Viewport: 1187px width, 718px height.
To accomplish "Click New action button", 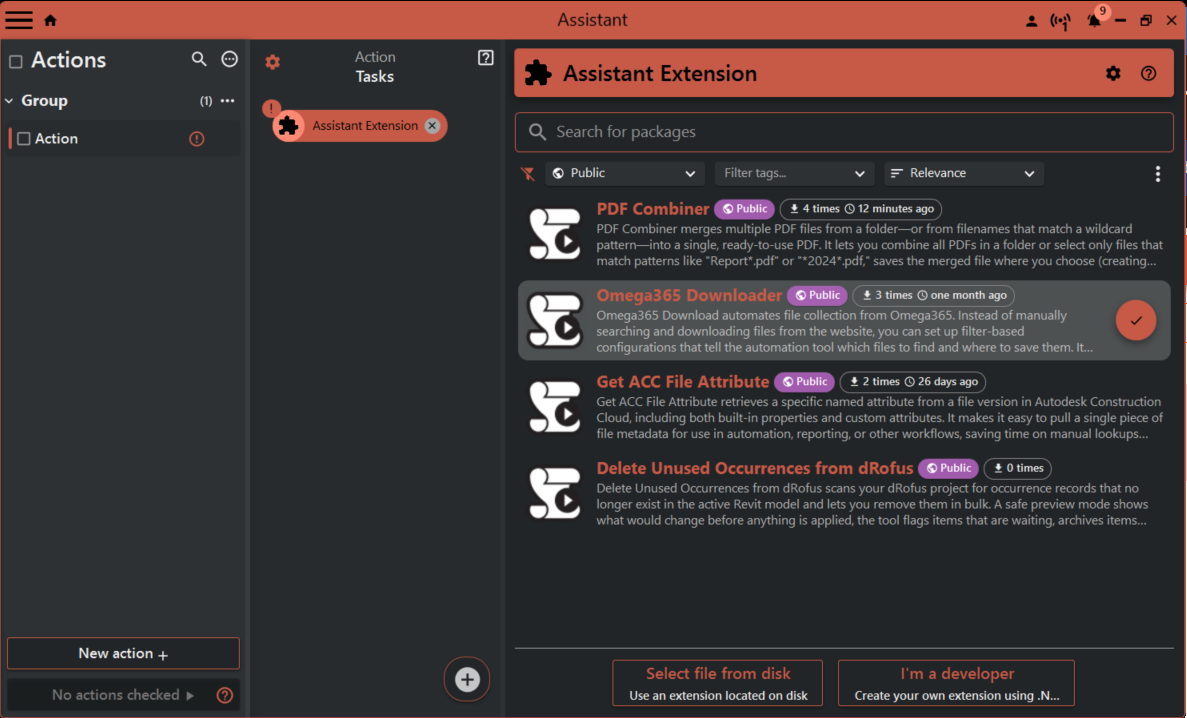I will pos(123,653).
